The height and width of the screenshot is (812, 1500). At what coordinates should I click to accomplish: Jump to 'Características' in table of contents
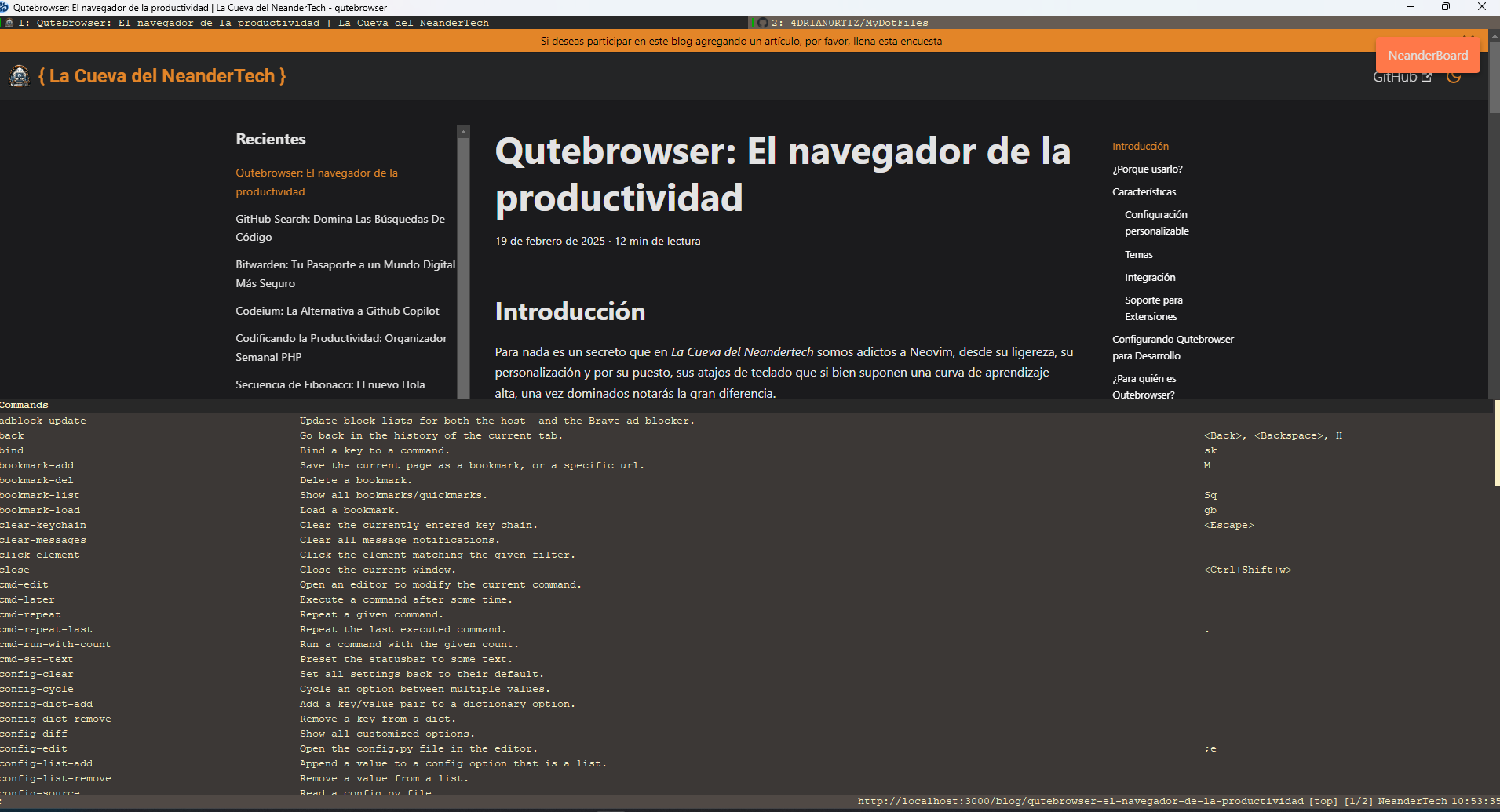point(1144,191)
